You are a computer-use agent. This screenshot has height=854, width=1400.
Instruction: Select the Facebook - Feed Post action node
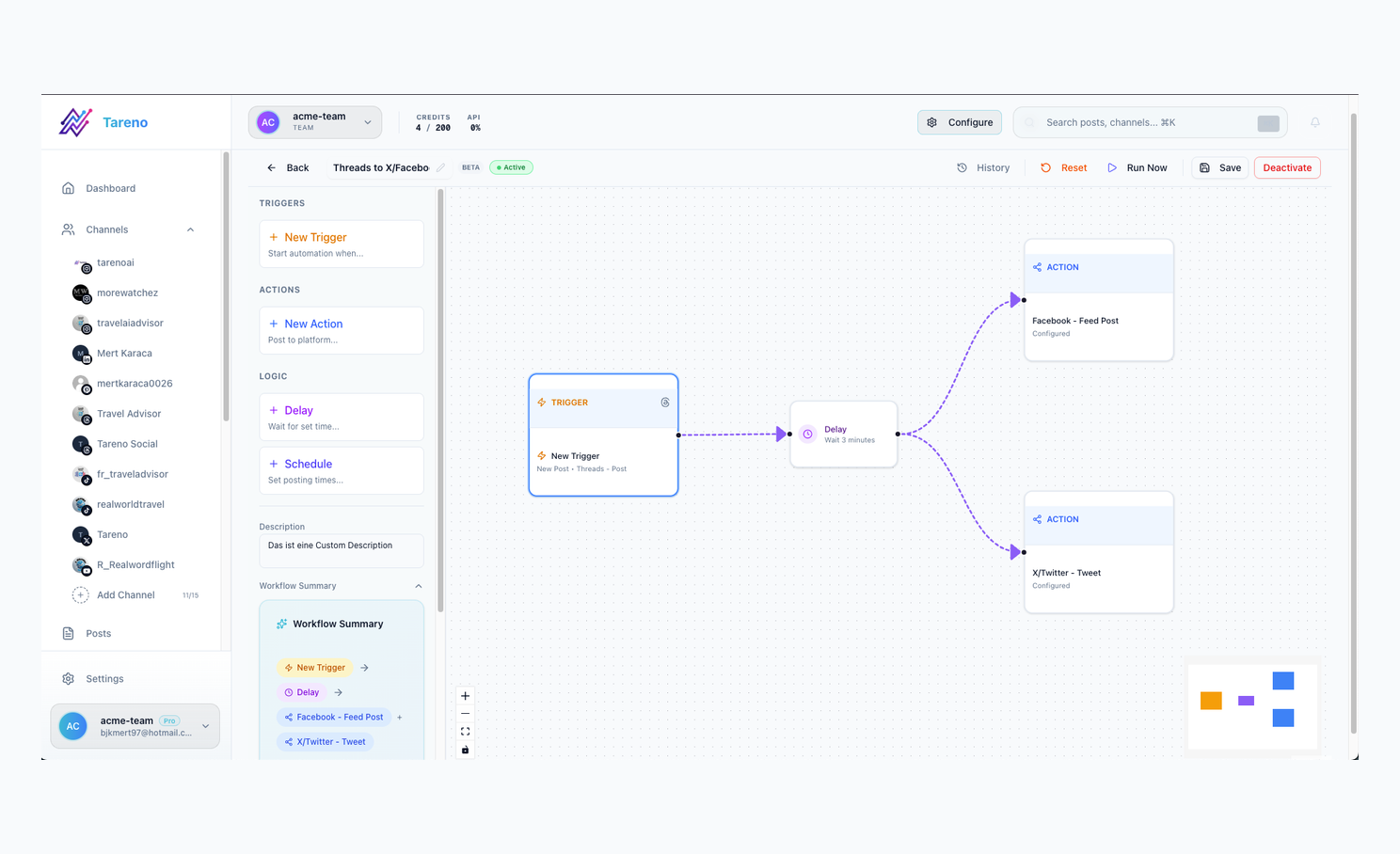pos(1098,300)
